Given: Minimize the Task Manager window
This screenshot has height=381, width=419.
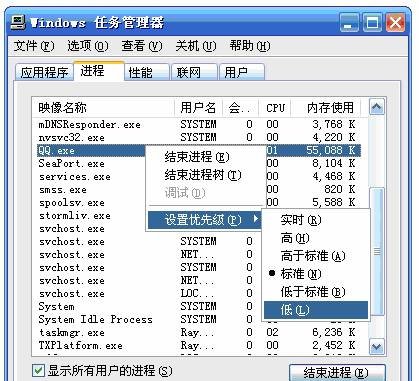Looking at the screenshot, I should (x=349, y=23).
